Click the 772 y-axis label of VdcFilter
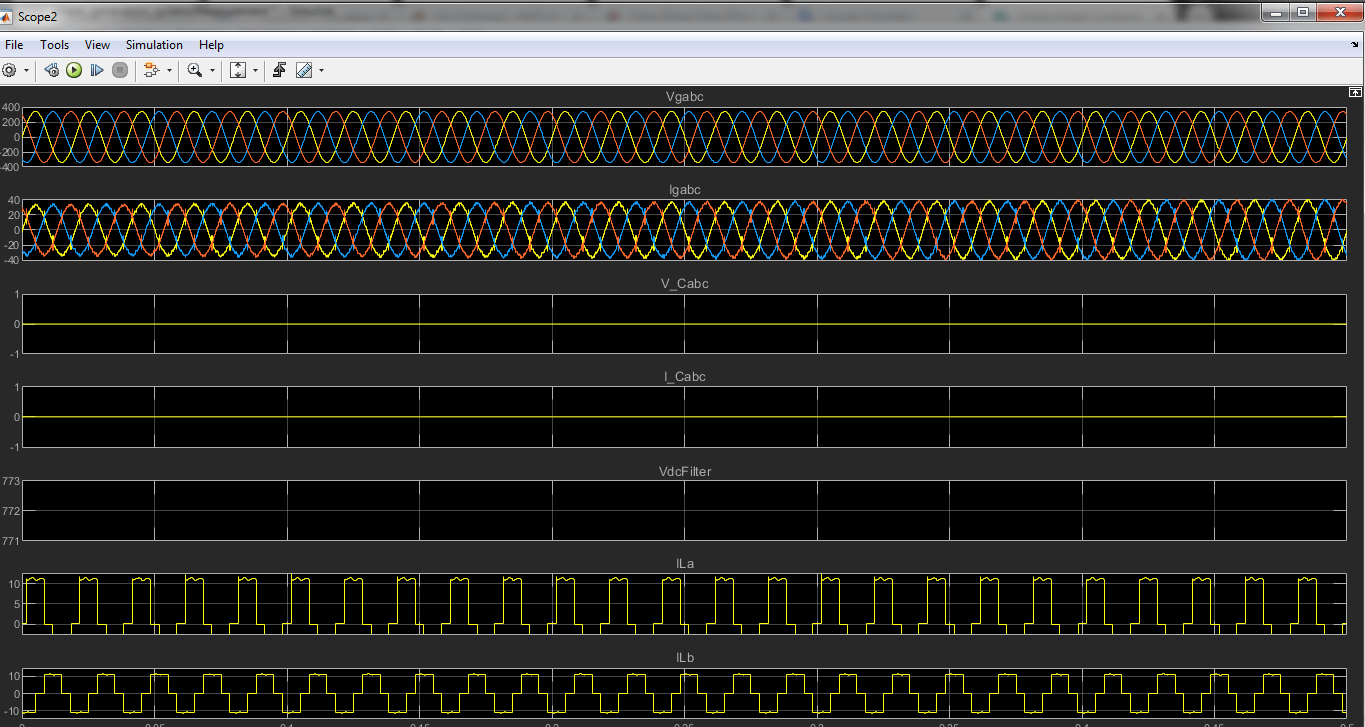Screen dimensions: 1365x727 pos(10,511)
